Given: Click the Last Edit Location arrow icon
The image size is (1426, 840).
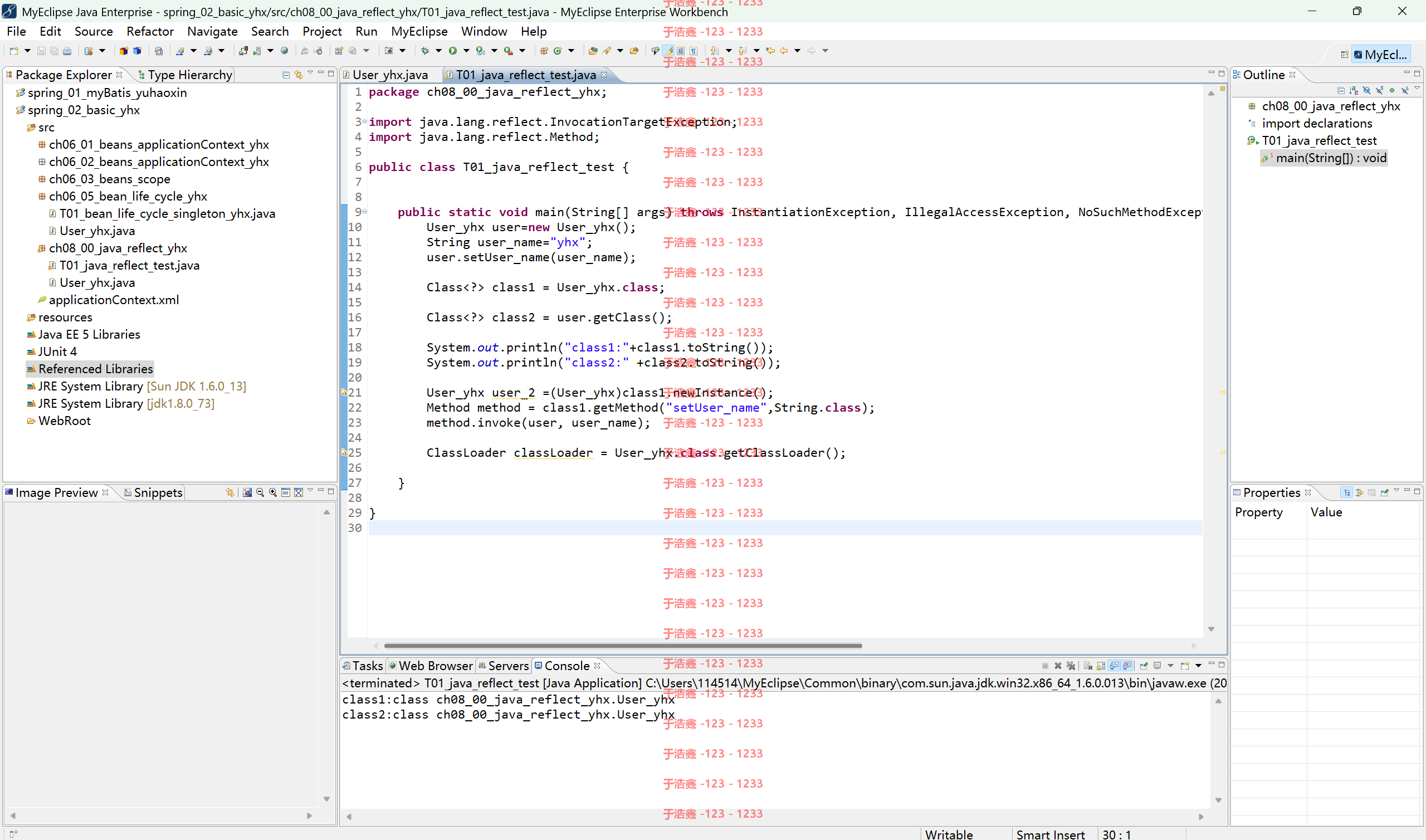Looking at the screenshot, I should 770,51.
